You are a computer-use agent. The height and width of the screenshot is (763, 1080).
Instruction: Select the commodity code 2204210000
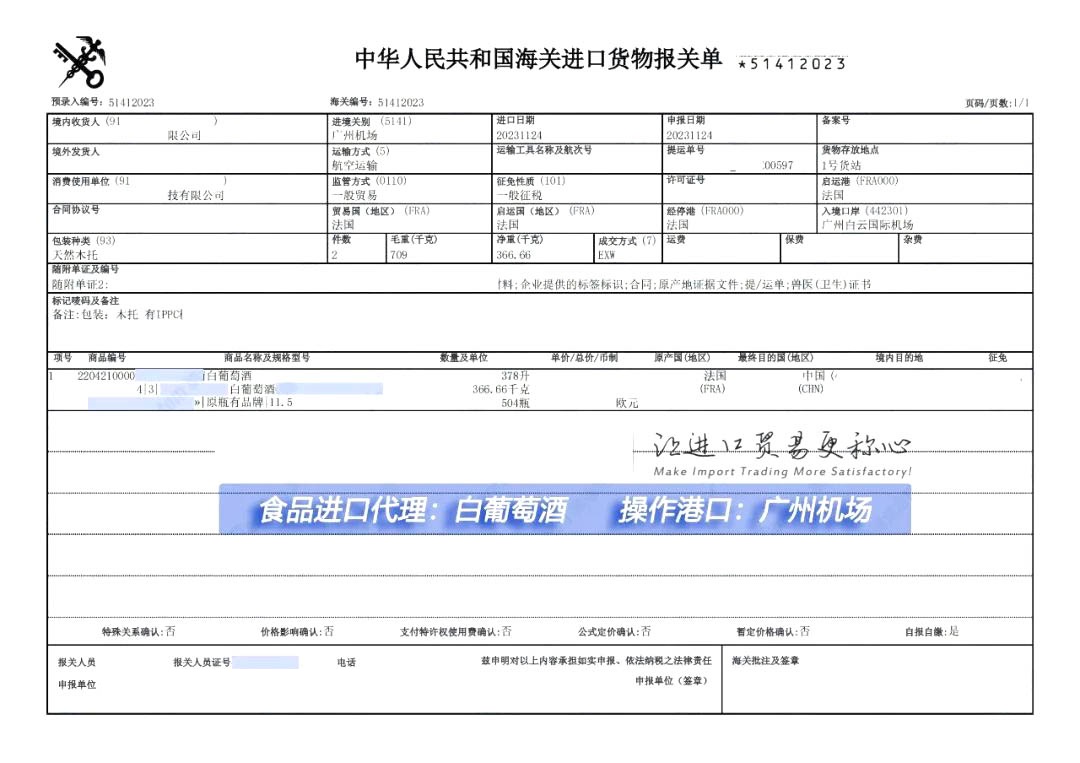coord(105,375)
